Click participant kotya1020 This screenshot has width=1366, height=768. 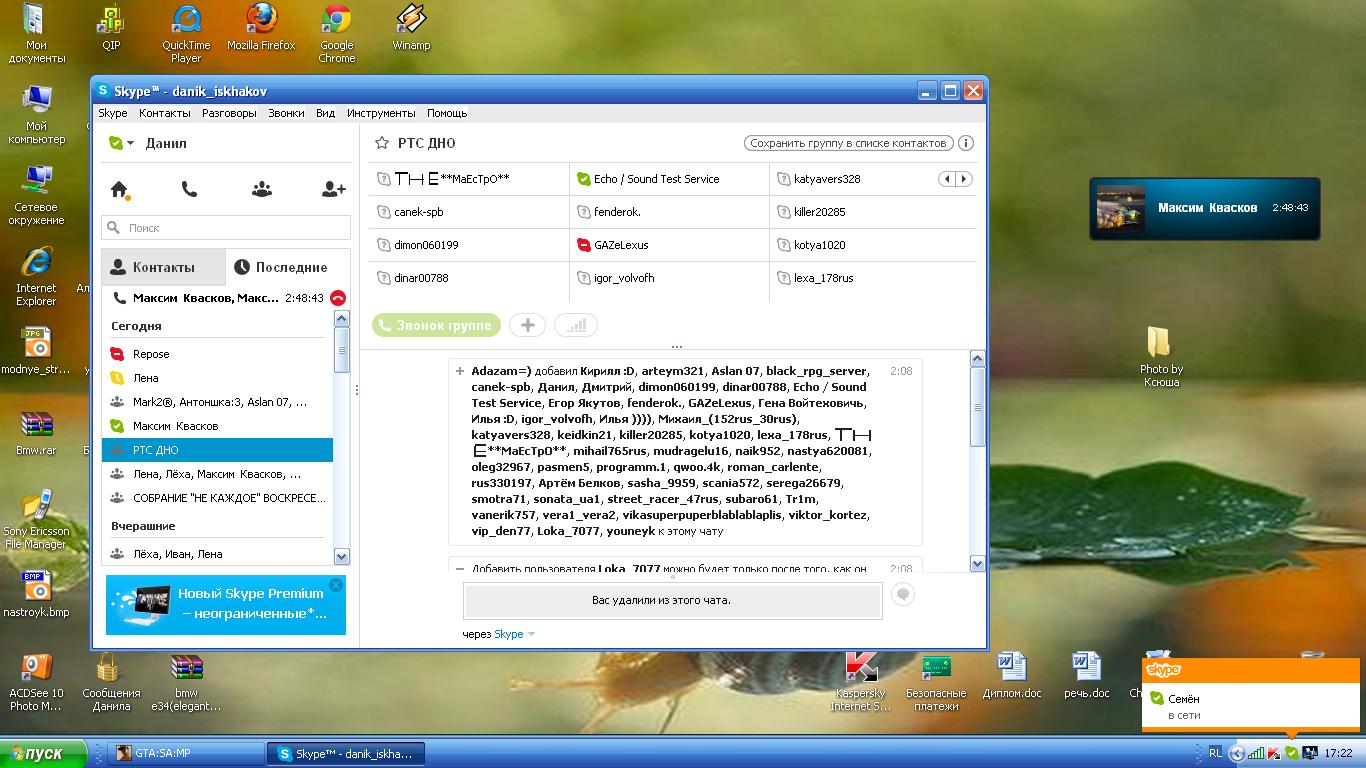pos(819,245)
